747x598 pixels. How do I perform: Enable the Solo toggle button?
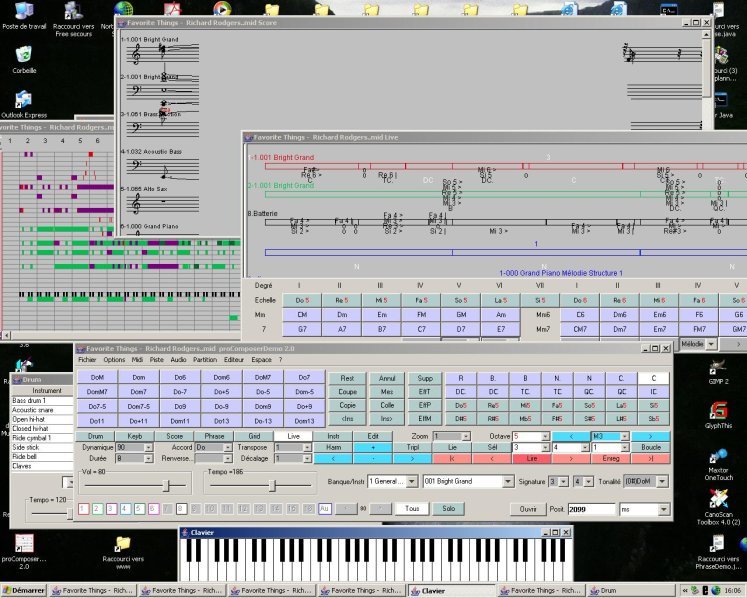449,509
